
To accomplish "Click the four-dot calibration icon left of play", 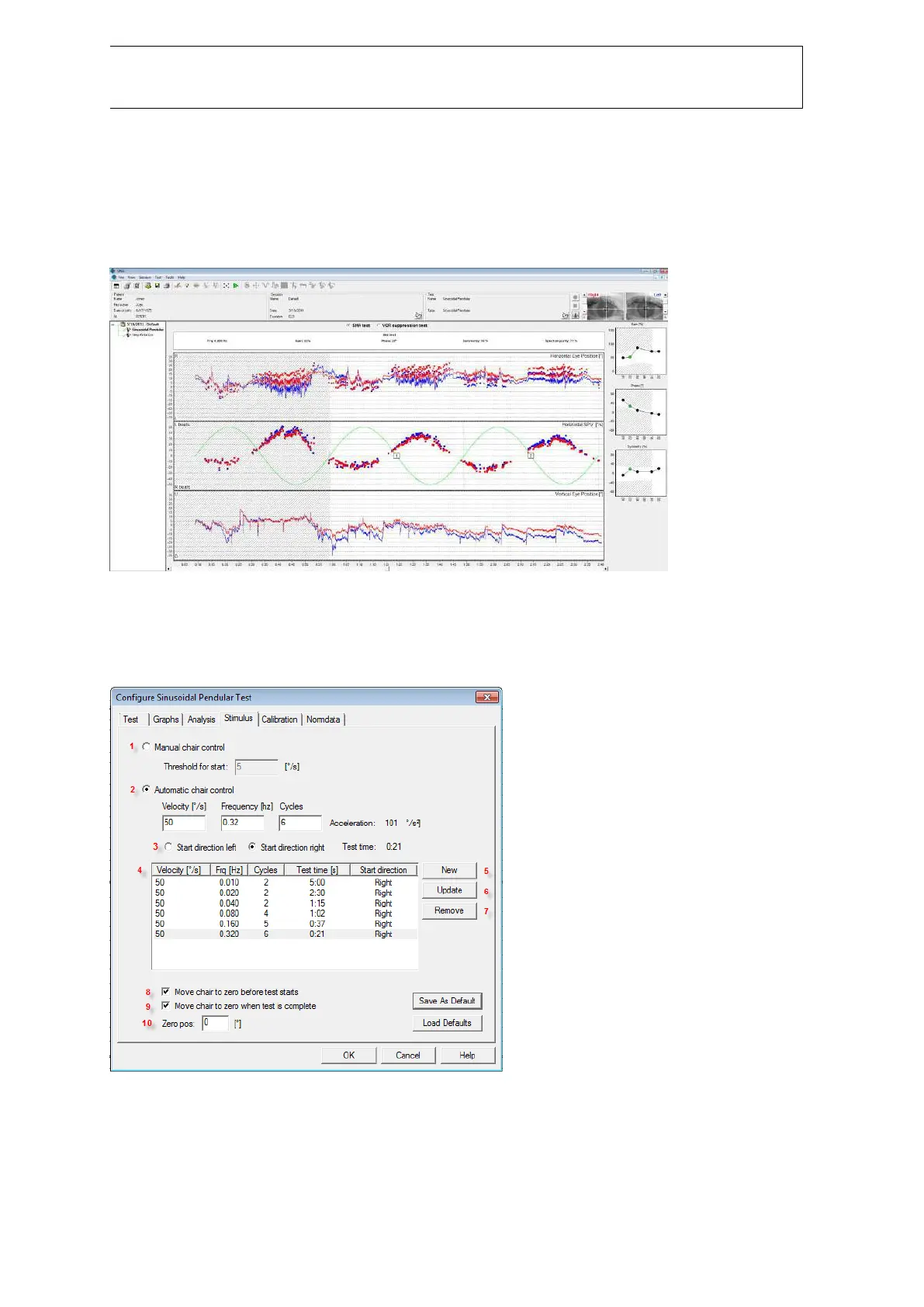I will pos(226,286).
